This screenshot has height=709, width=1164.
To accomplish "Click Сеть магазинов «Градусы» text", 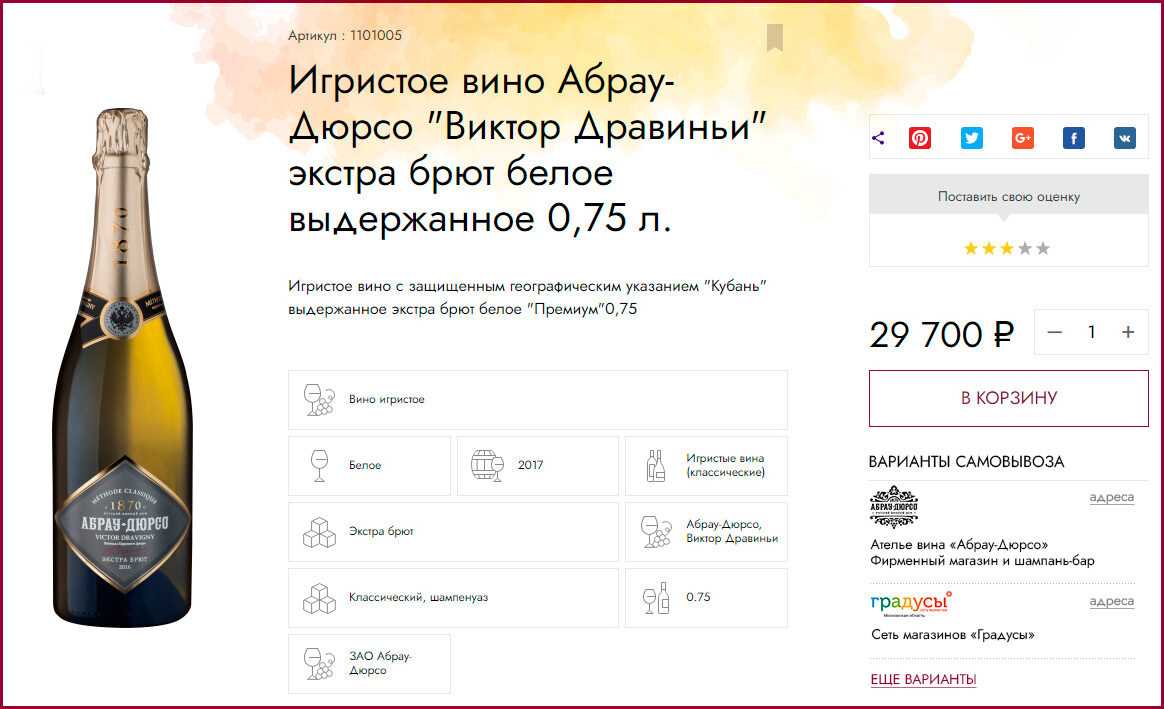I will pyautogui.click(x=952, y=635).
